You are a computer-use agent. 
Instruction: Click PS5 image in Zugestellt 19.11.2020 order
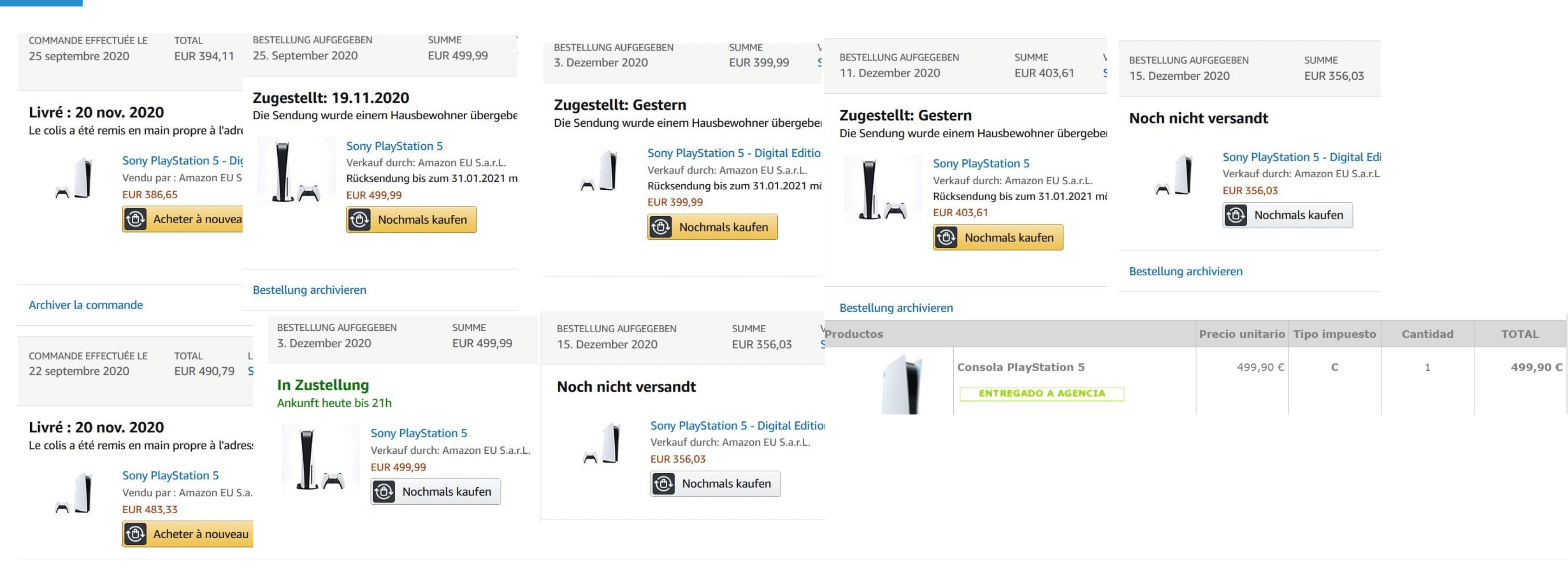click(x=296, y=172)
